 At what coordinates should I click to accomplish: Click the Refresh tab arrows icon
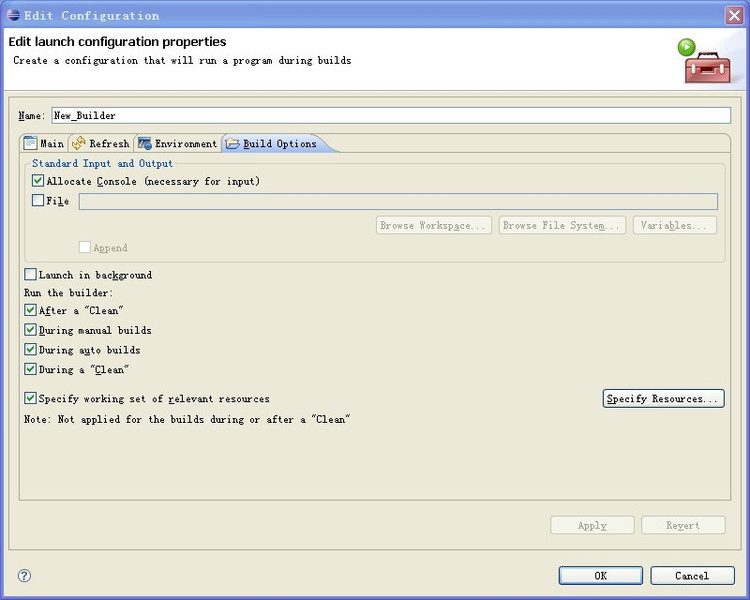click(78, 144)
